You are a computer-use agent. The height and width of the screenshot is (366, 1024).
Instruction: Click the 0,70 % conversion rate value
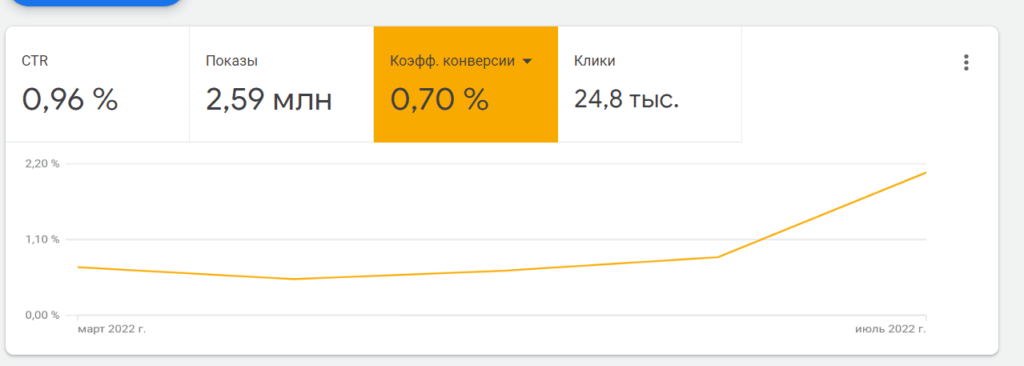440,99
